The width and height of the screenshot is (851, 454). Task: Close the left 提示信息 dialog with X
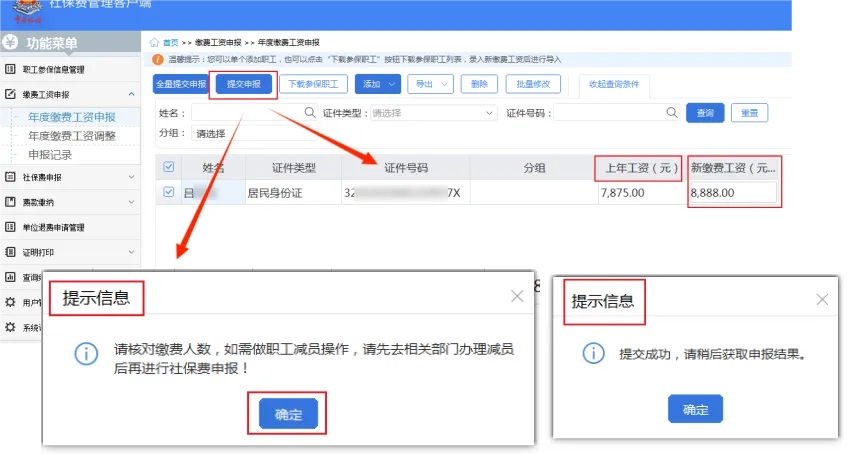[517, 296]
